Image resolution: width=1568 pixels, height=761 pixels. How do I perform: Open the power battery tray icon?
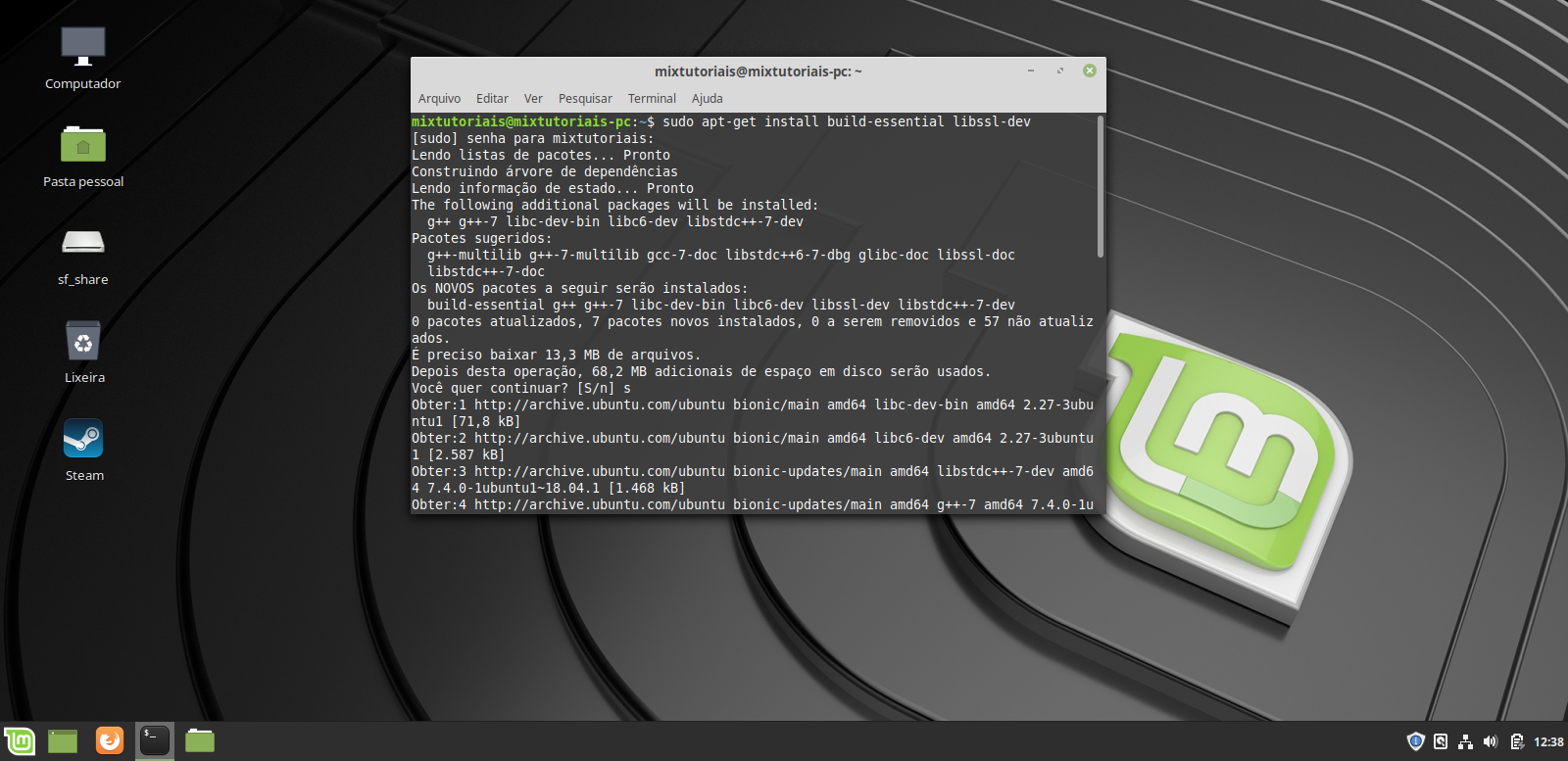[1516, 741]
